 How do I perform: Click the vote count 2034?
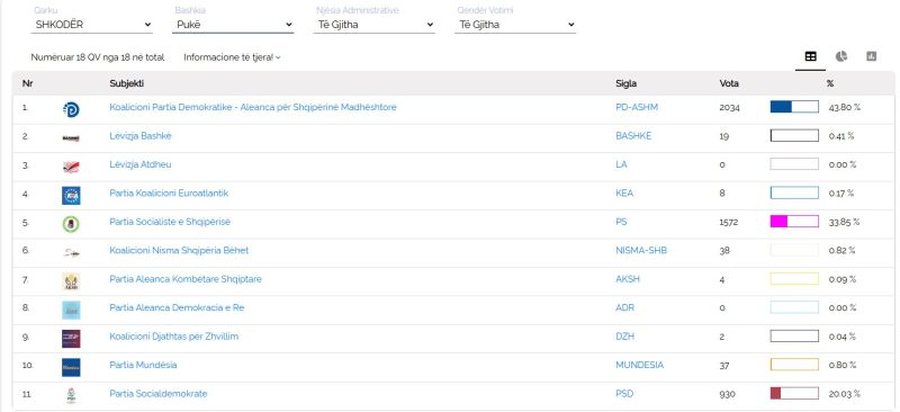(x=730, y=108)
